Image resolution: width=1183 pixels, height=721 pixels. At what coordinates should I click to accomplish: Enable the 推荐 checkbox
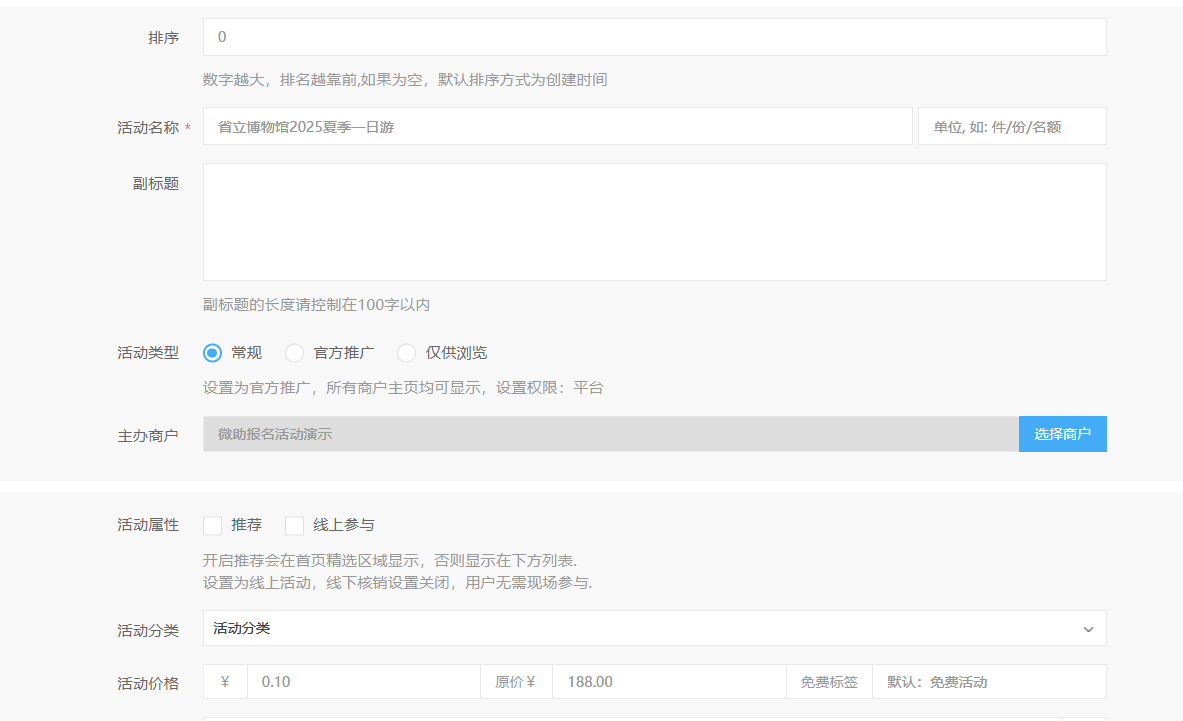(212, 526)
